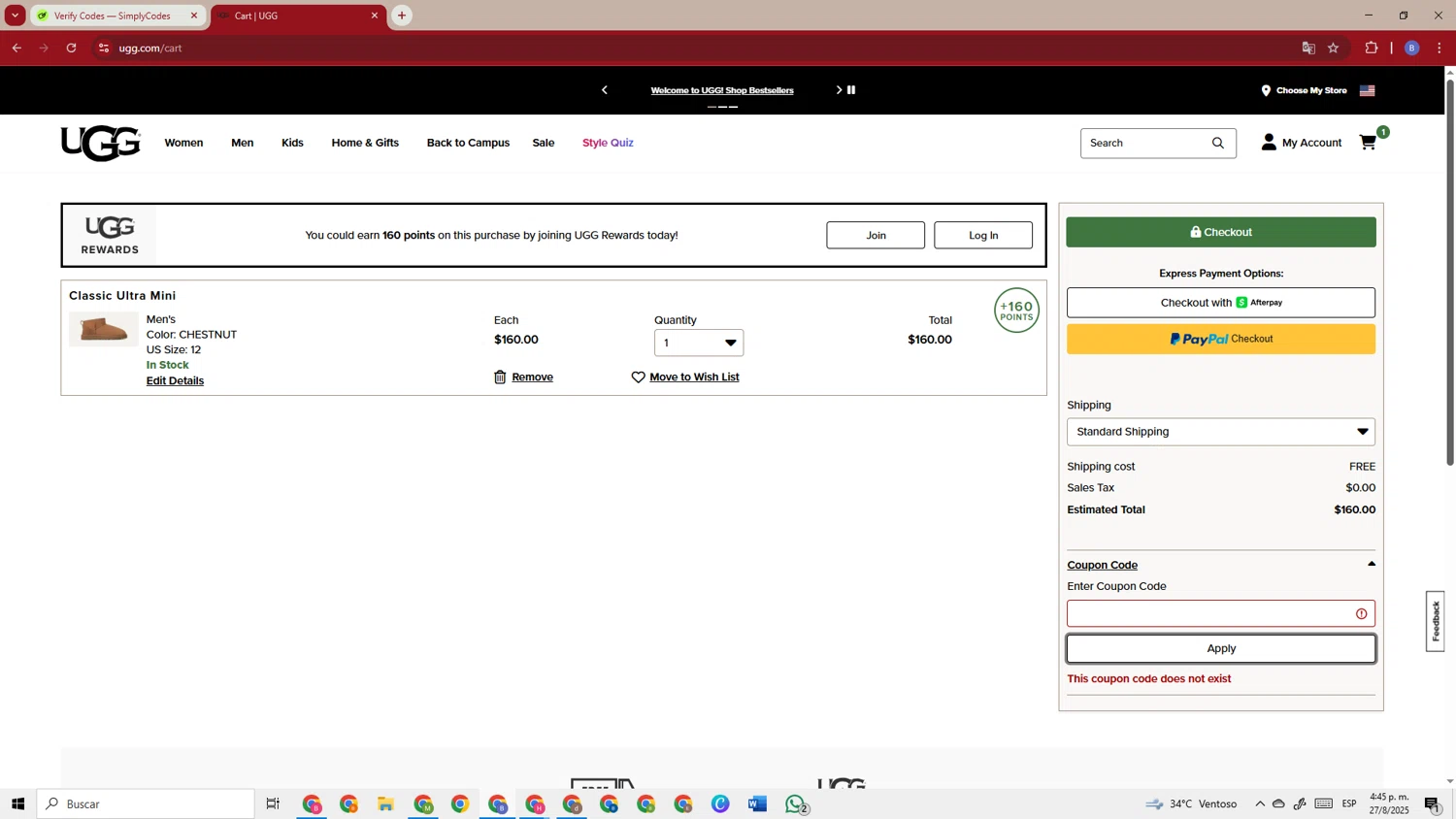1456x819 pixels.
Task: Click the Coupon Code heading link
Action: [x=1102, y=565]
